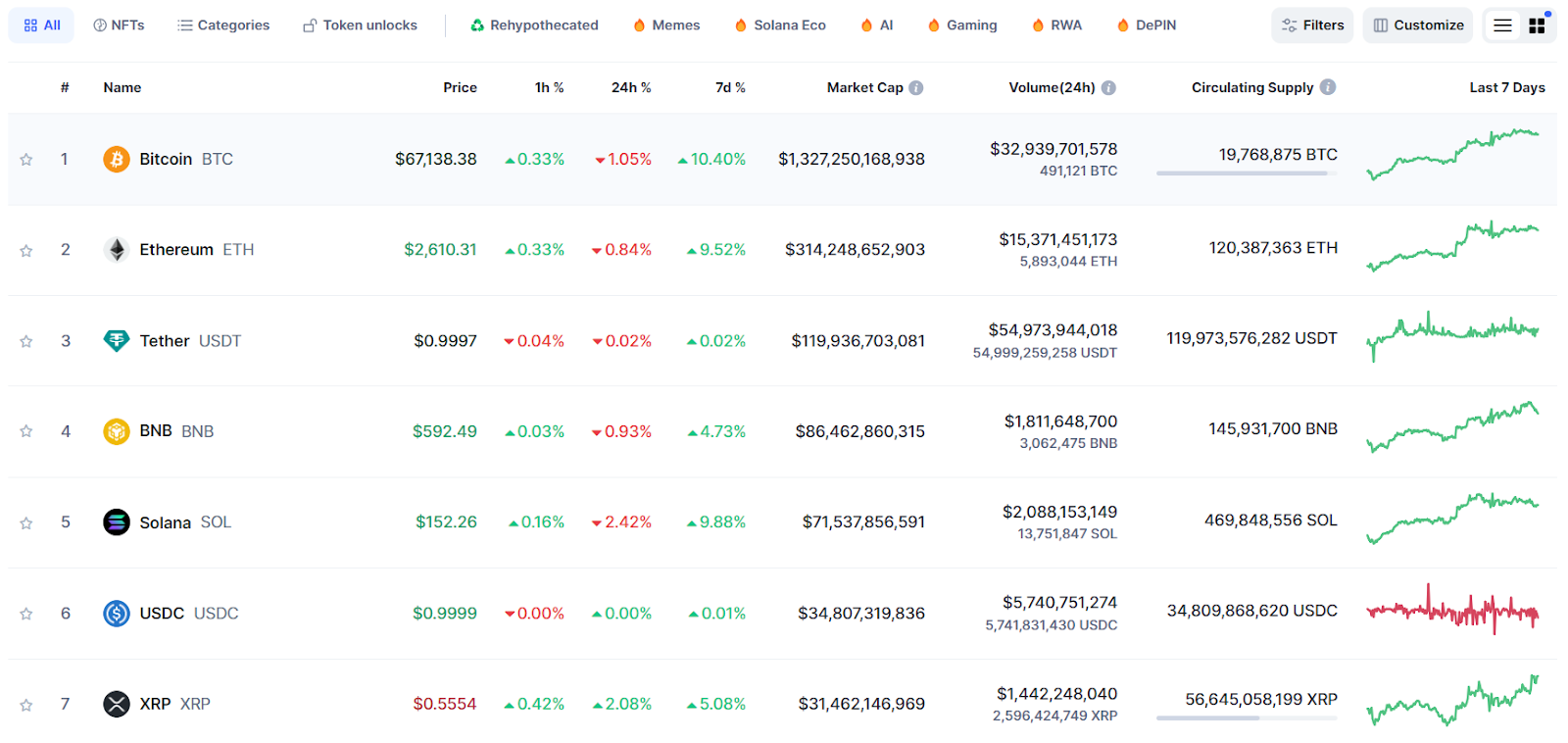Click Ethereum volume $15,371,451,173

point(1057,239)
